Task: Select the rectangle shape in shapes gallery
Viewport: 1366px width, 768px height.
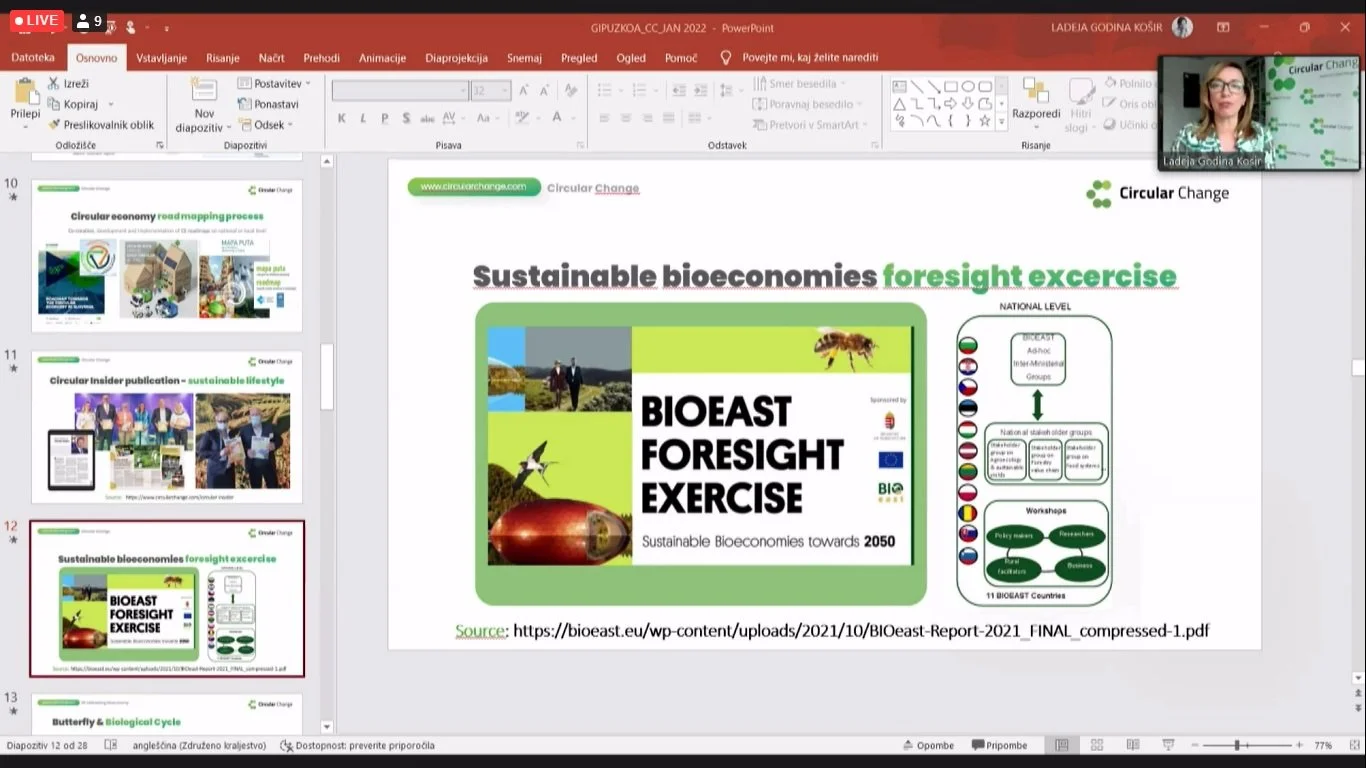Action: pos(950,87)
